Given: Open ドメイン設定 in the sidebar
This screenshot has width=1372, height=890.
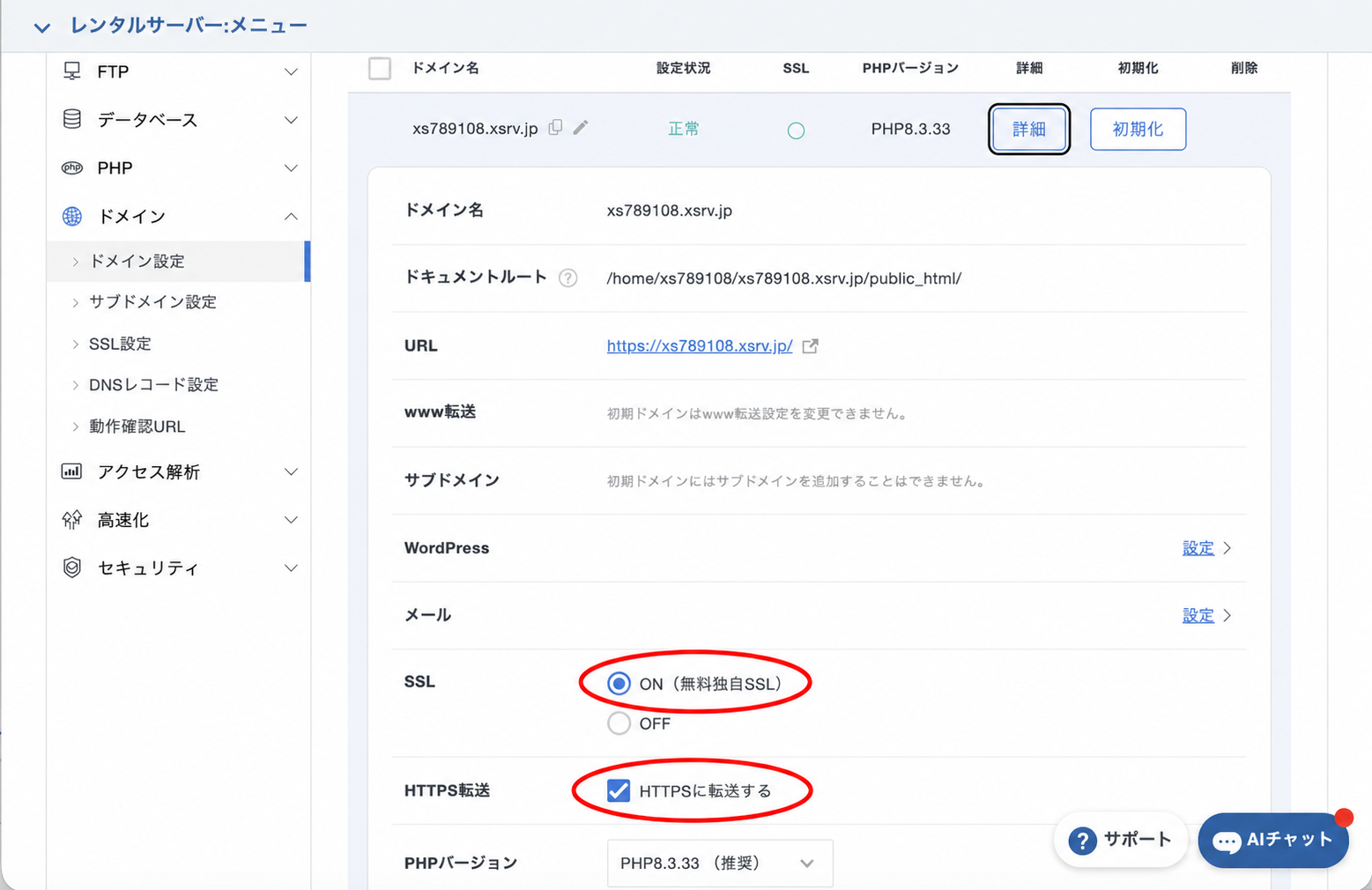Looking at the screenshot, I should 178,261.
